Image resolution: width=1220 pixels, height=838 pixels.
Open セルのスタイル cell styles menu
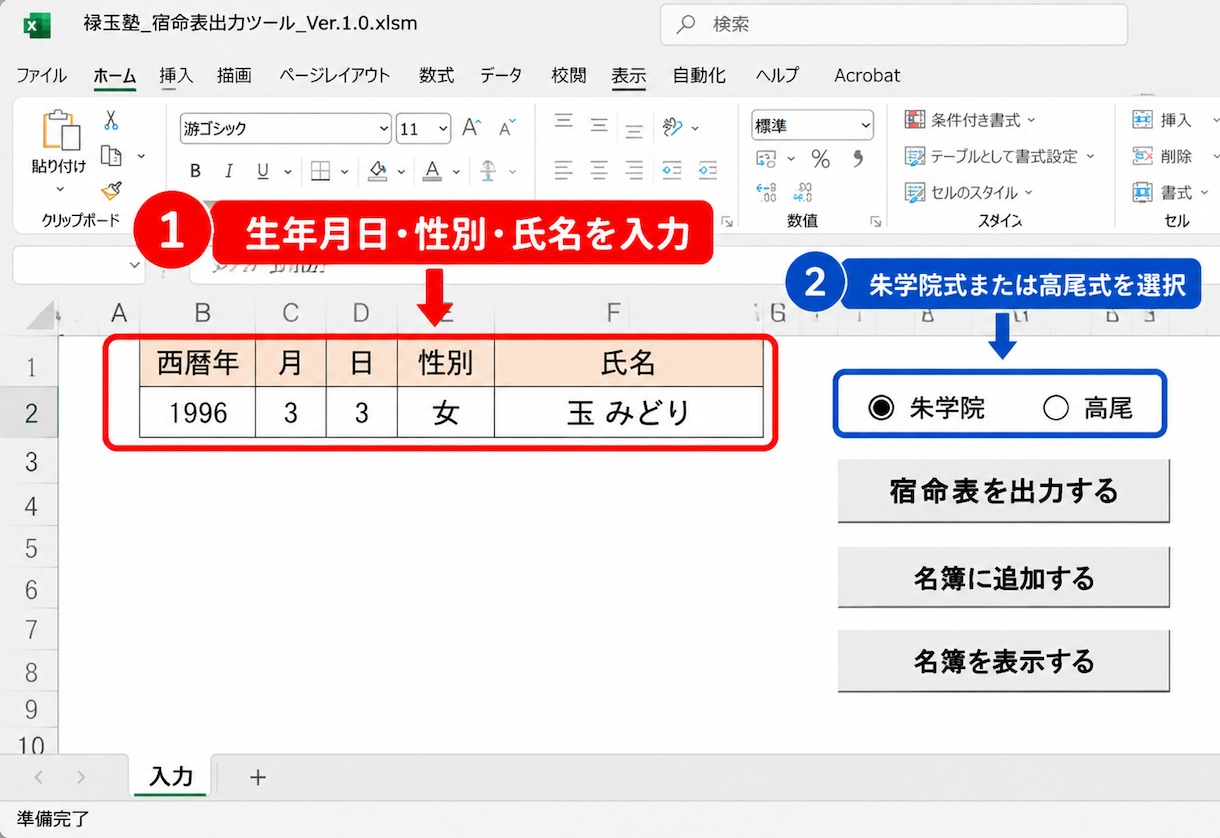[969, 192]
